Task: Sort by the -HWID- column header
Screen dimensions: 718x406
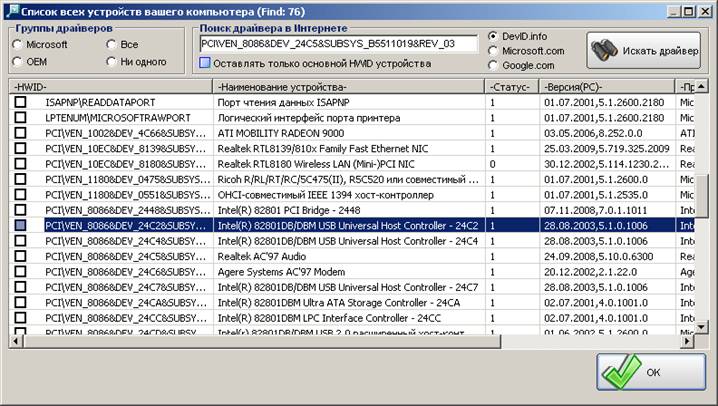Action: [110, 87]
